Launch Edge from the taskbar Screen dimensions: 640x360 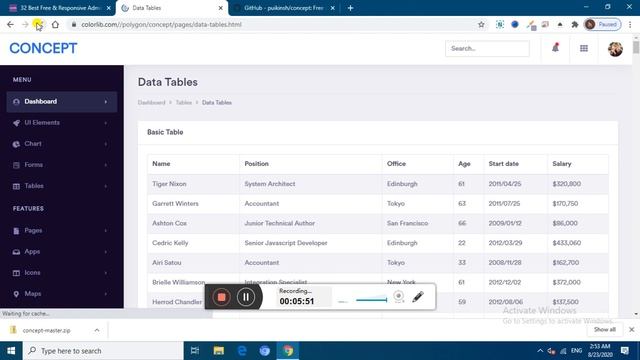[242, 351]
